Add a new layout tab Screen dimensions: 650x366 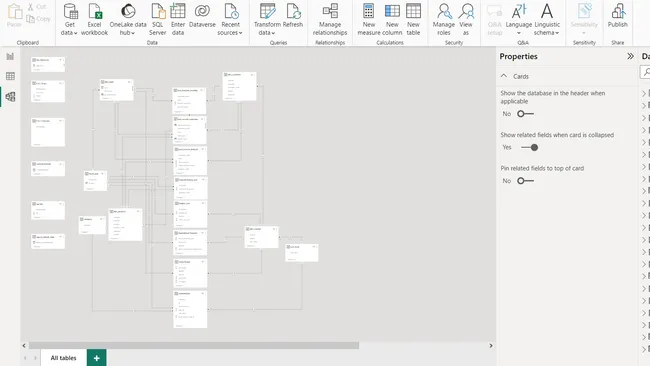click(x=97, y=358)
